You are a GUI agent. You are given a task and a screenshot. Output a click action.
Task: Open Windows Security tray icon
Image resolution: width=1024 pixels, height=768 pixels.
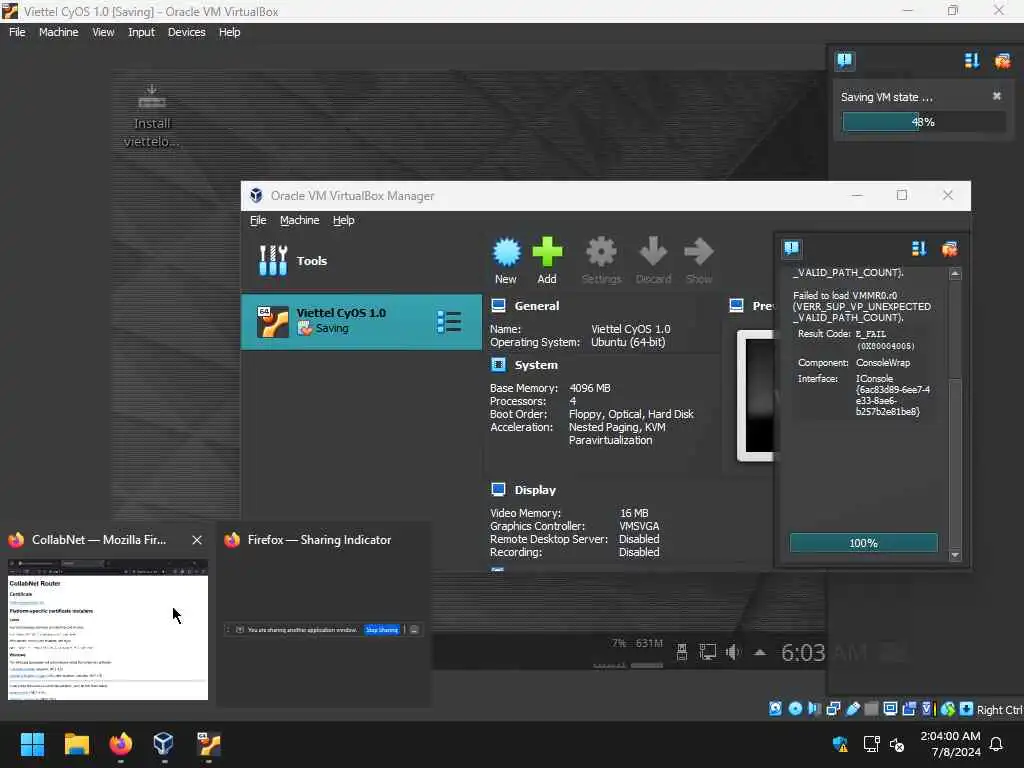[840, 744]
